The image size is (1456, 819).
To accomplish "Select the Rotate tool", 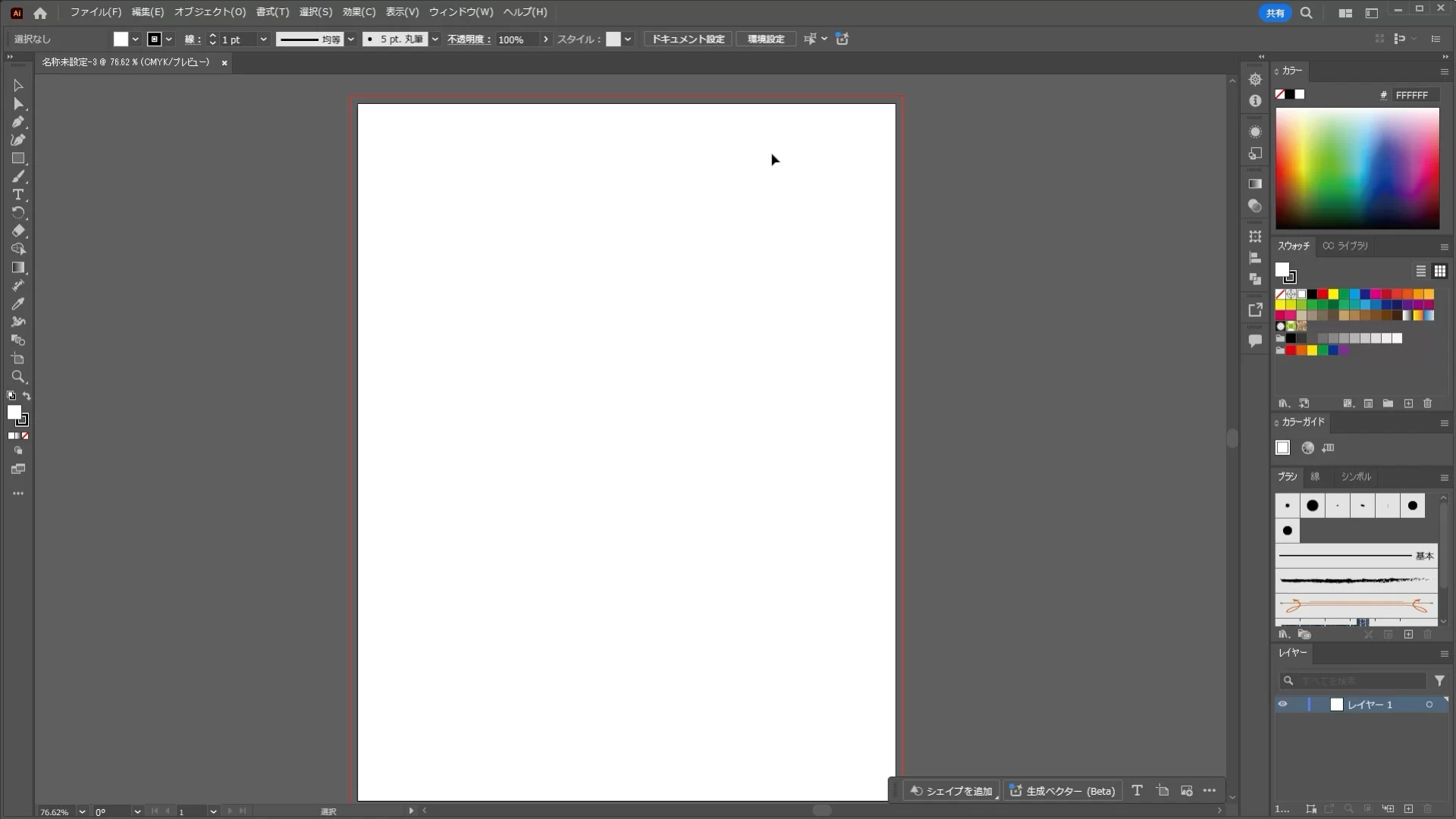I will pos(18,213).
